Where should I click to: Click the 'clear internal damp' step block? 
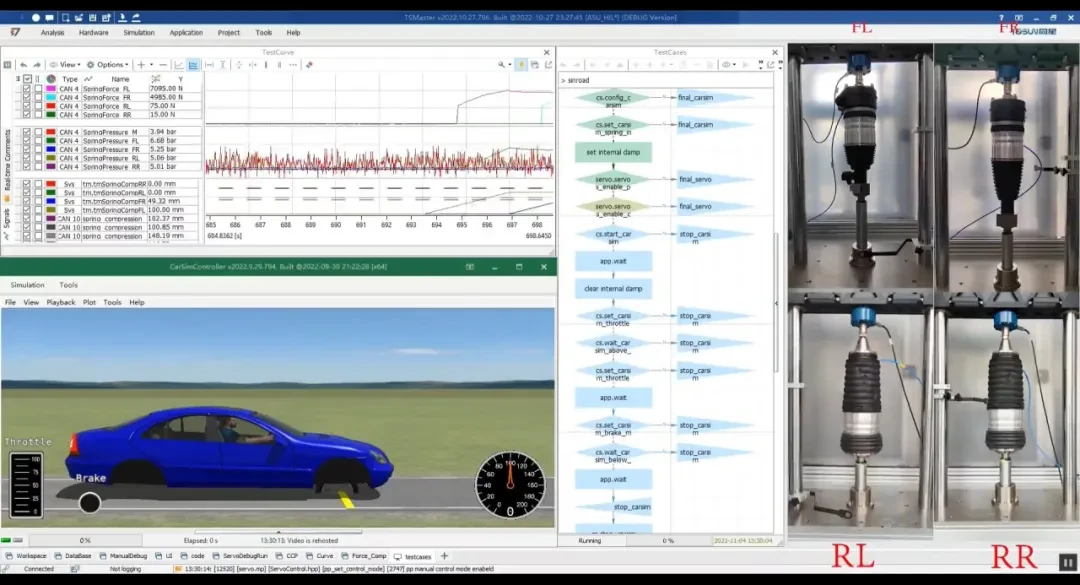613,289
